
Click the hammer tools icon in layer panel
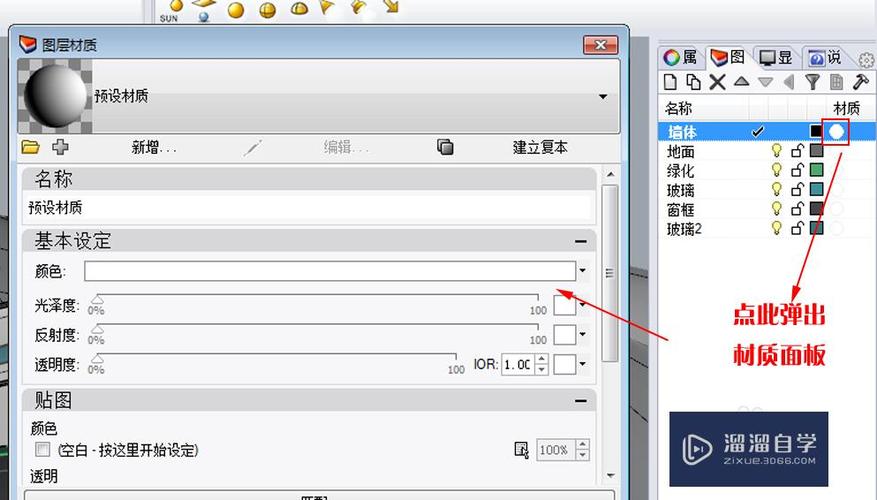tap(861, 82)
